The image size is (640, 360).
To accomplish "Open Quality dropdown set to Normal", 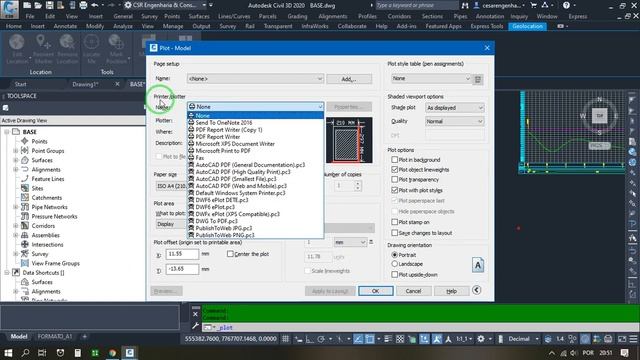I will tap(455, 121).
